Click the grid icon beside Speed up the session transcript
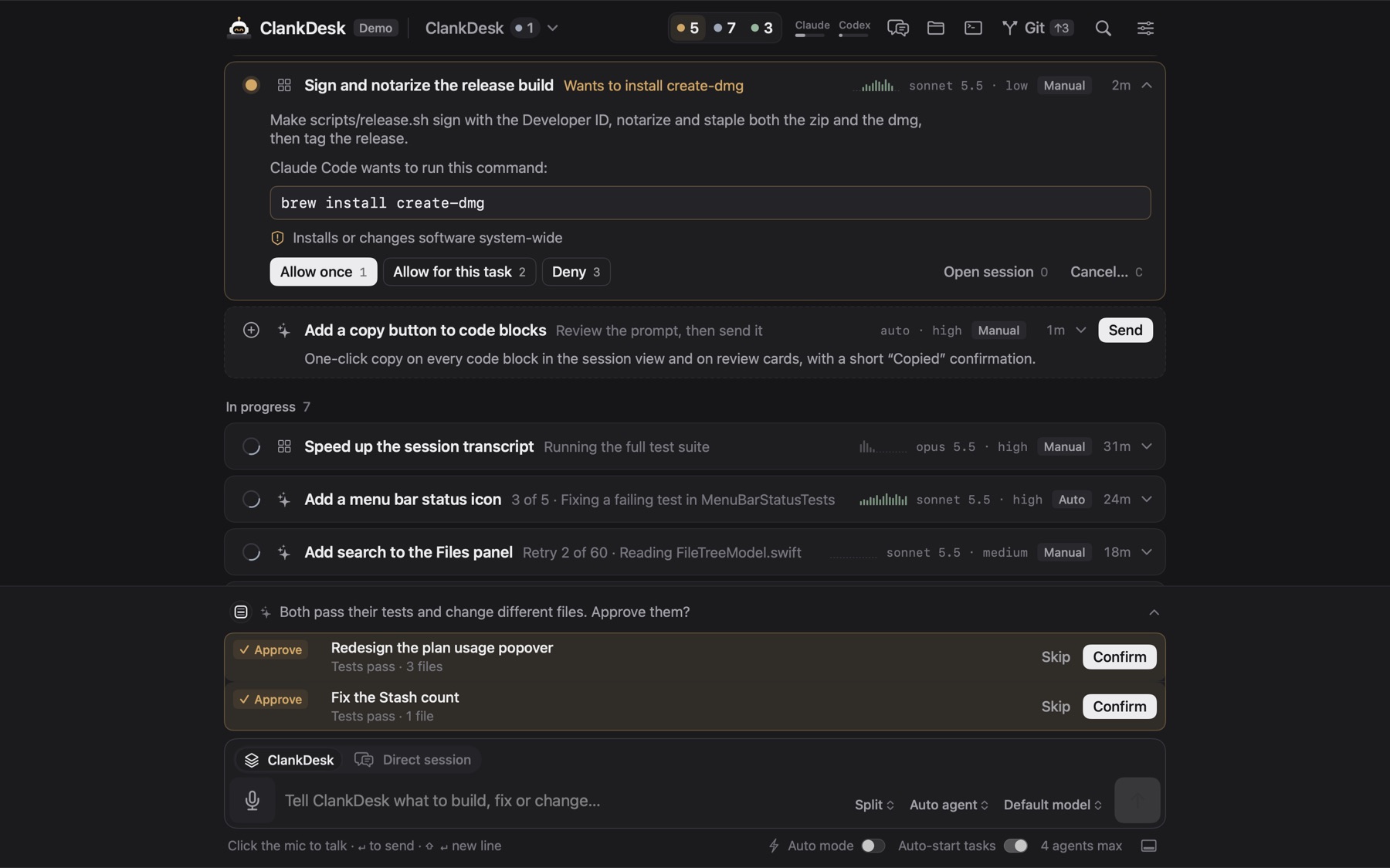1390x868 pixels. pos(284,446)
